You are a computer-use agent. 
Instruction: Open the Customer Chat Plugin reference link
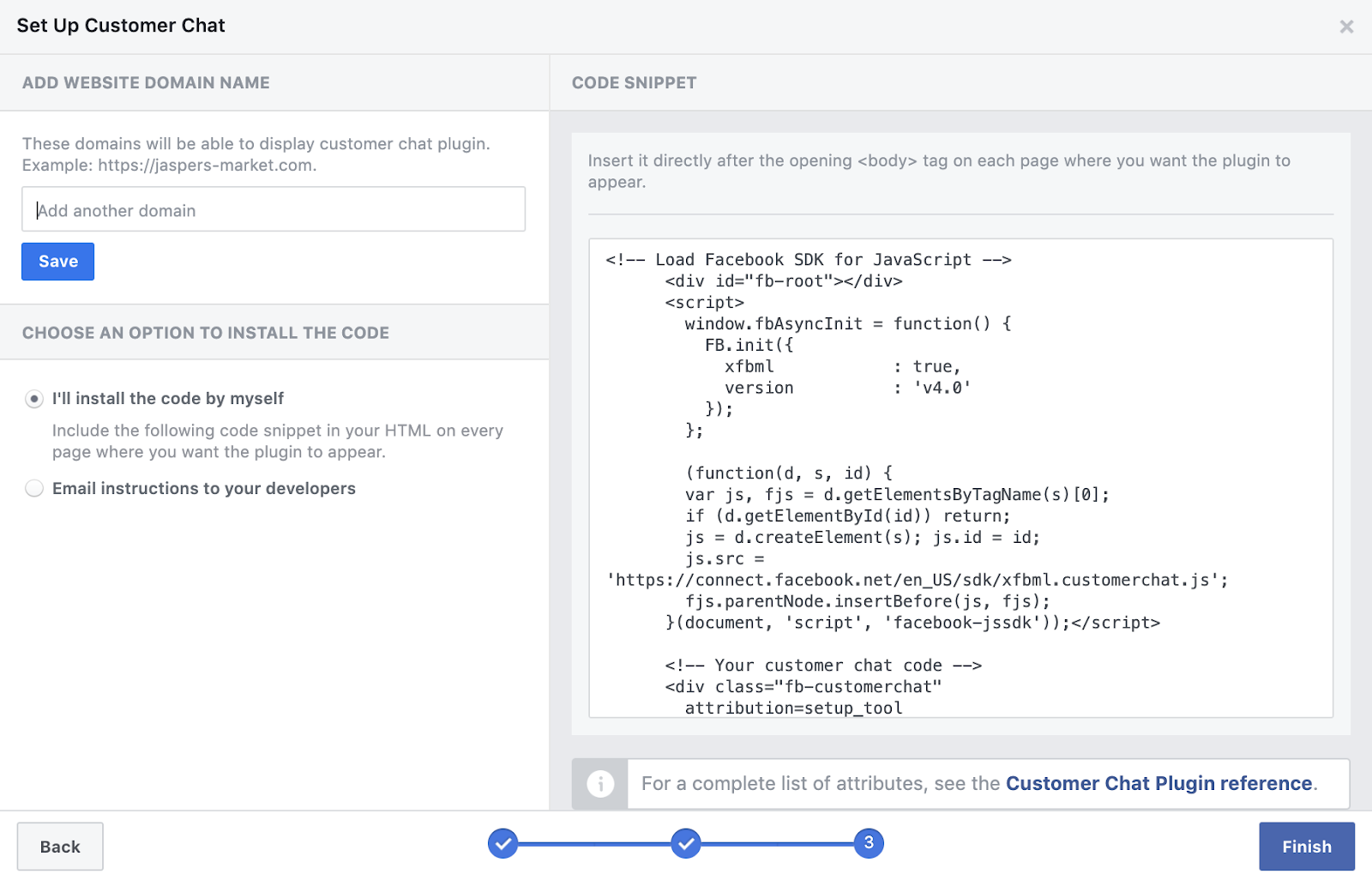1159,783
